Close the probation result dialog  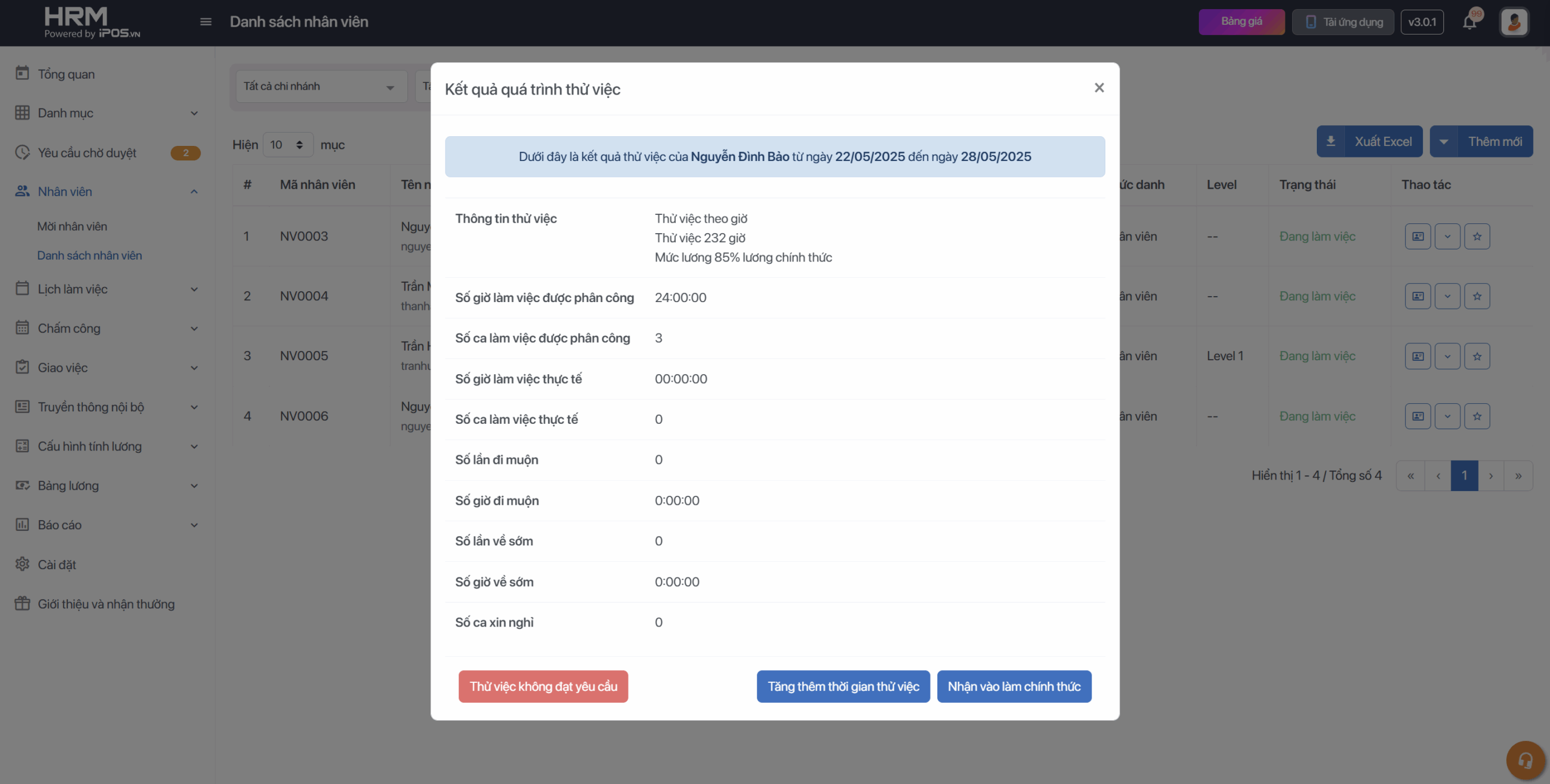(x=1099, y=88)
